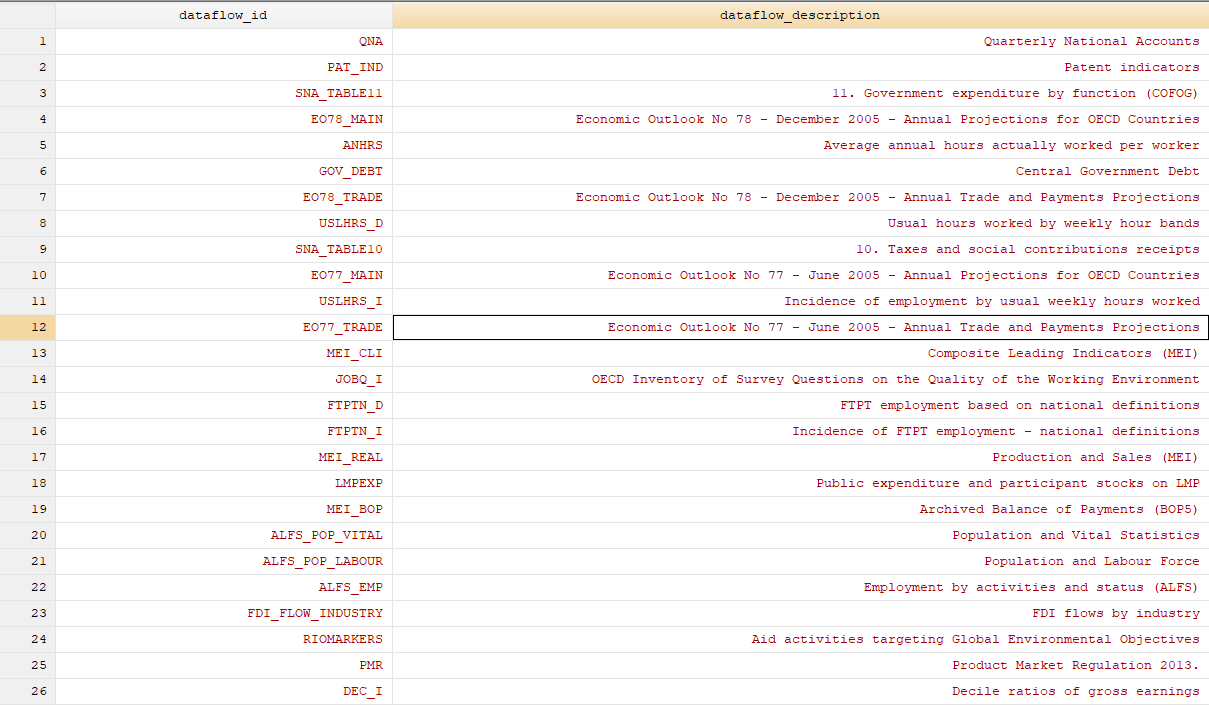This screenshot has height=705, width=1209.
Task: Click the USLHRS_D cell
Action: coord(223,223)
